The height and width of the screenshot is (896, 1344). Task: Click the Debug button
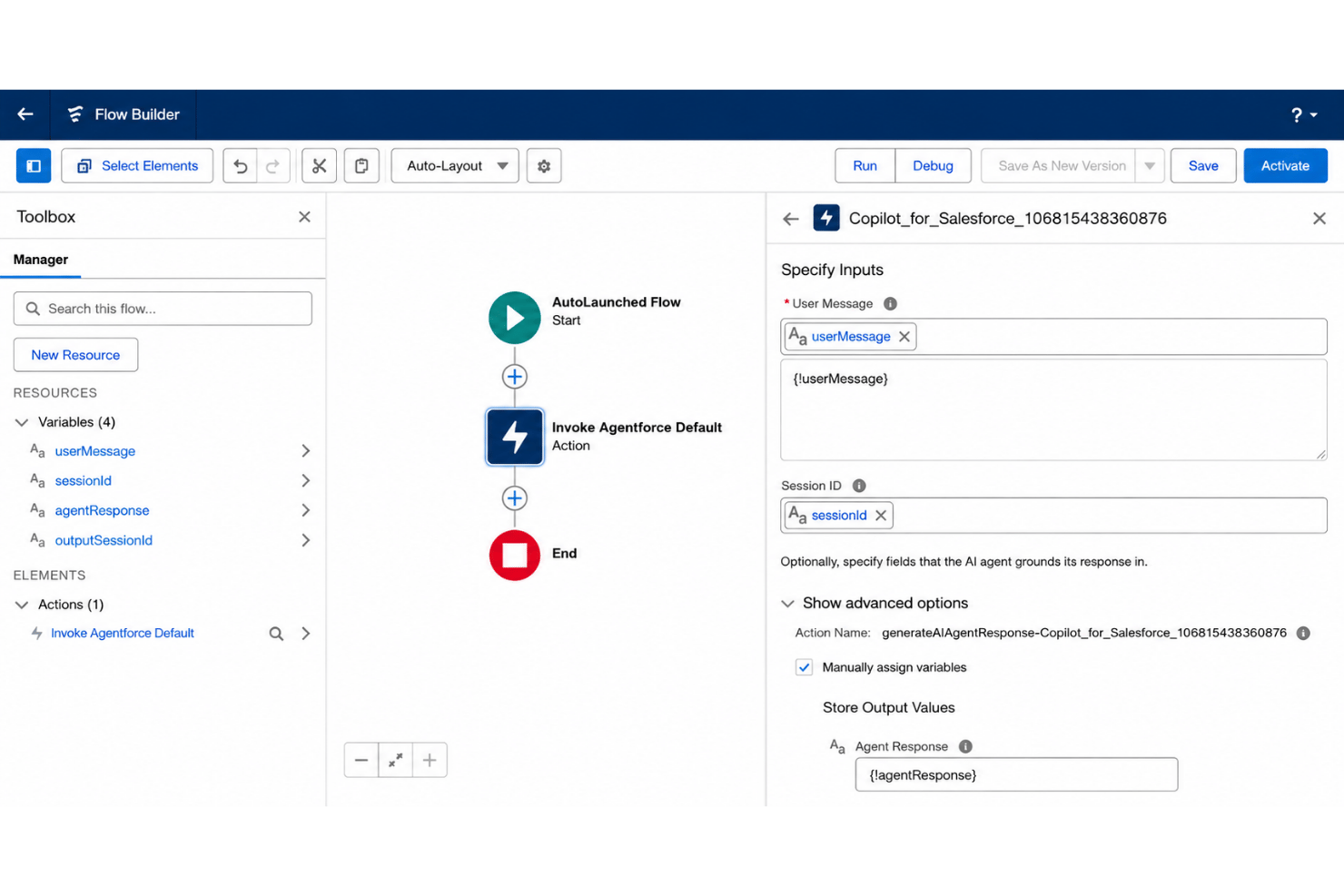[933, 166]
